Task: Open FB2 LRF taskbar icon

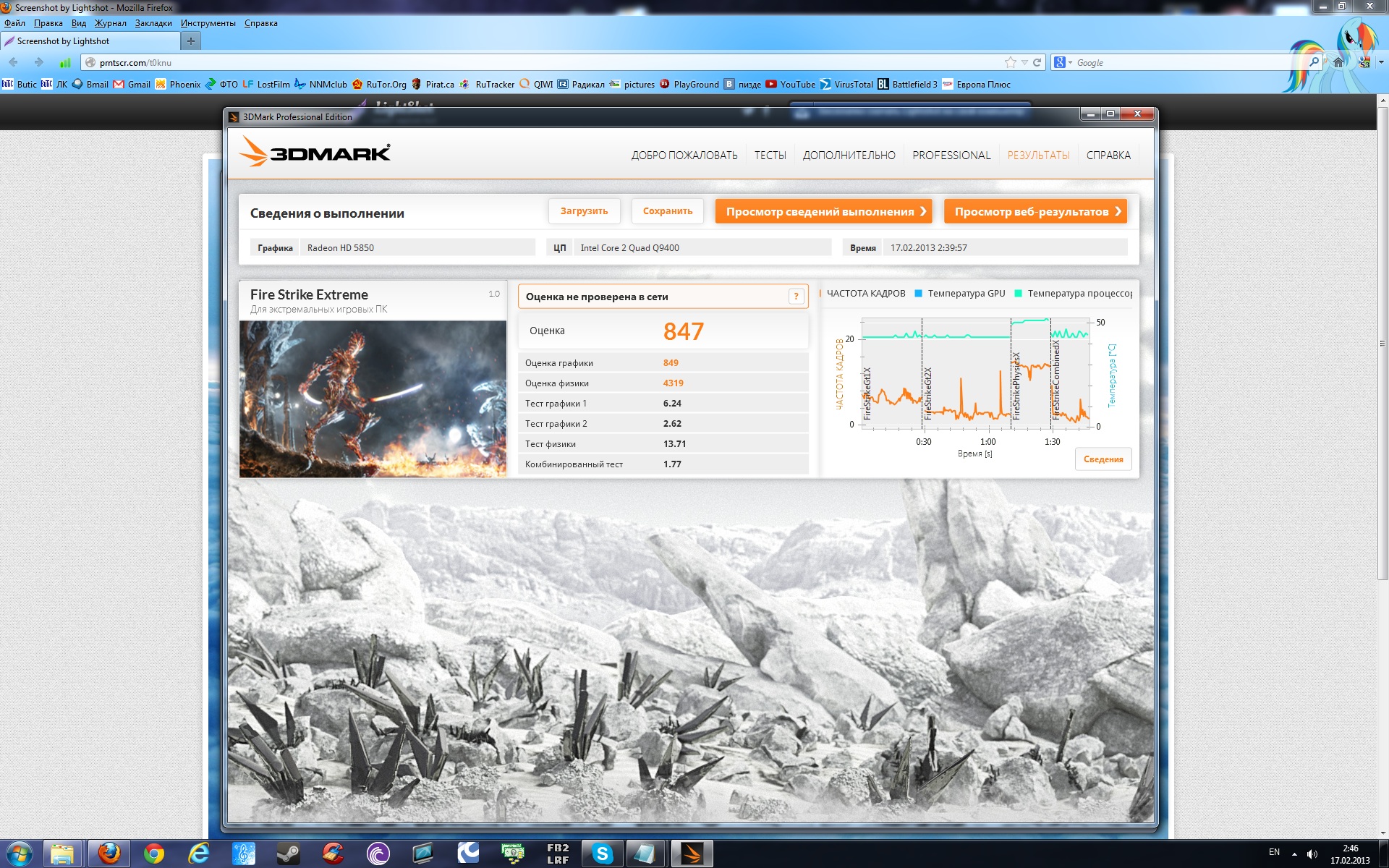Action: (558, 854)
